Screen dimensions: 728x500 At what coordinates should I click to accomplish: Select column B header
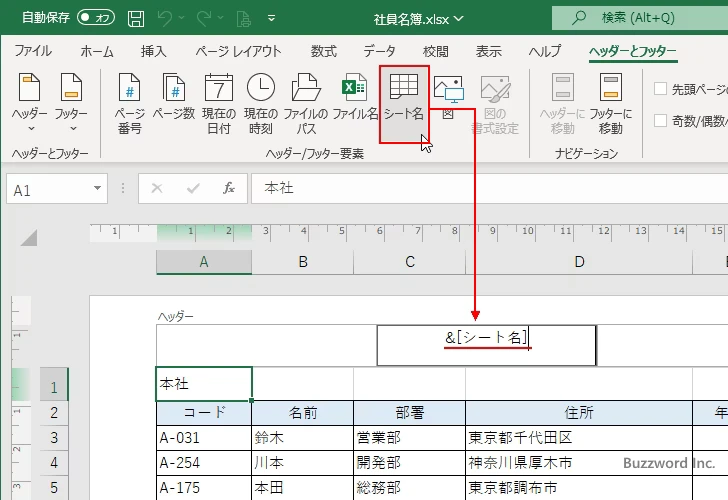(303, 262)
